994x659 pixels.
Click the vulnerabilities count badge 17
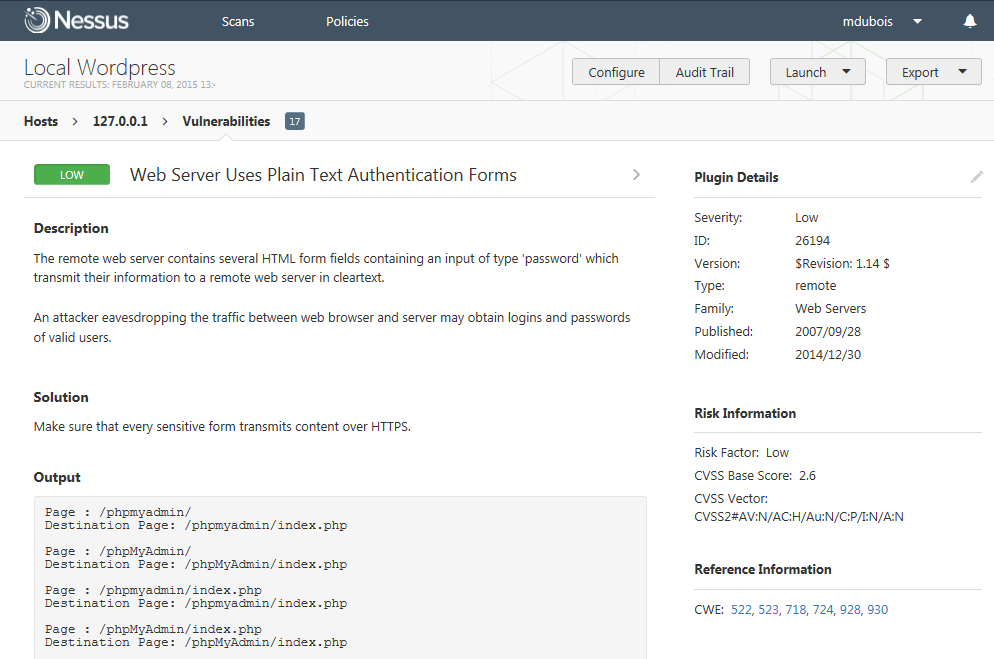(x=295, y=121)
